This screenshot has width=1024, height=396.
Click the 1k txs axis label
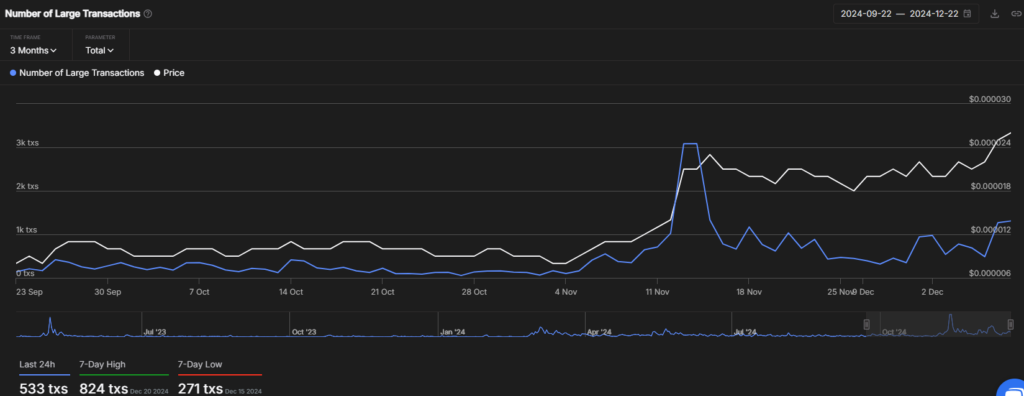pos(27,230)
